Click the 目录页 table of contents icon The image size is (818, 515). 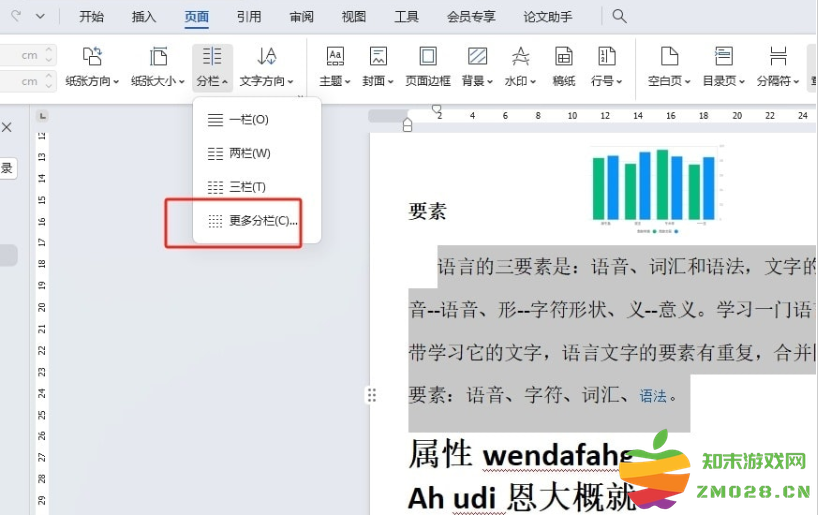[x=723, y=57]
